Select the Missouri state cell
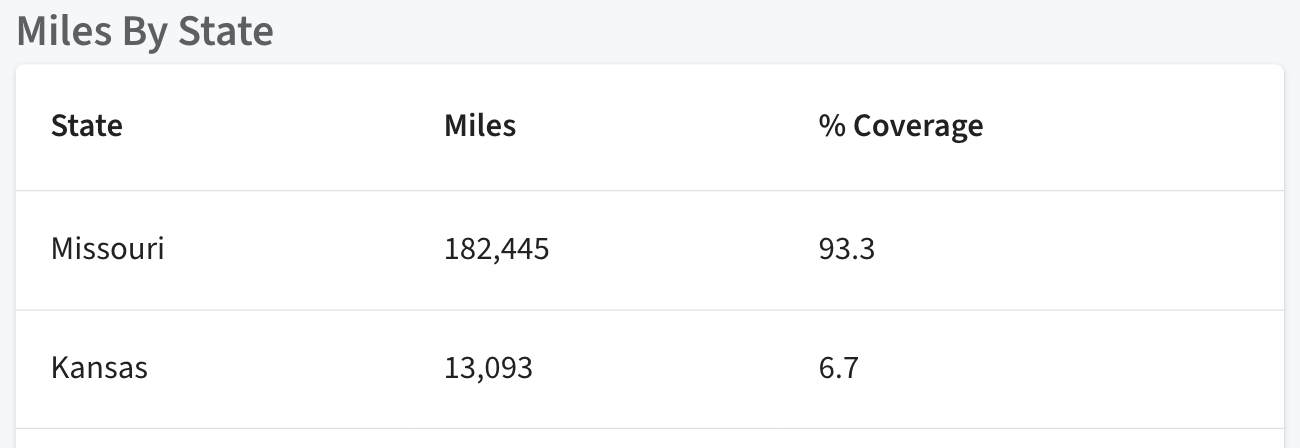 [107, 248]
